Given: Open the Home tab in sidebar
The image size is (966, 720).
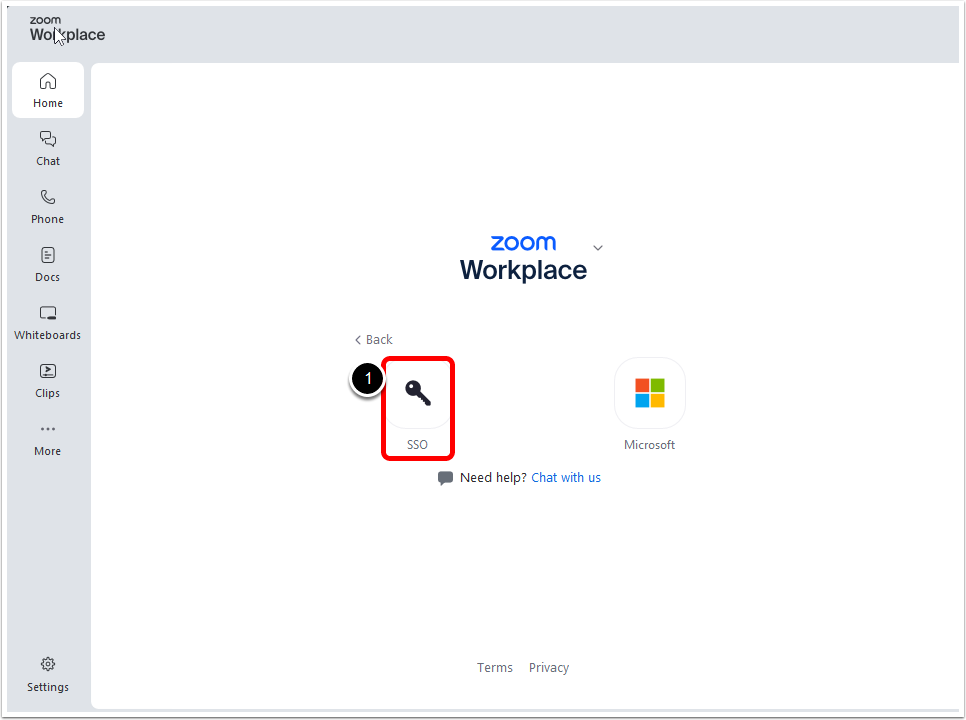Looking at the screenshot, I should coord(48,90).
